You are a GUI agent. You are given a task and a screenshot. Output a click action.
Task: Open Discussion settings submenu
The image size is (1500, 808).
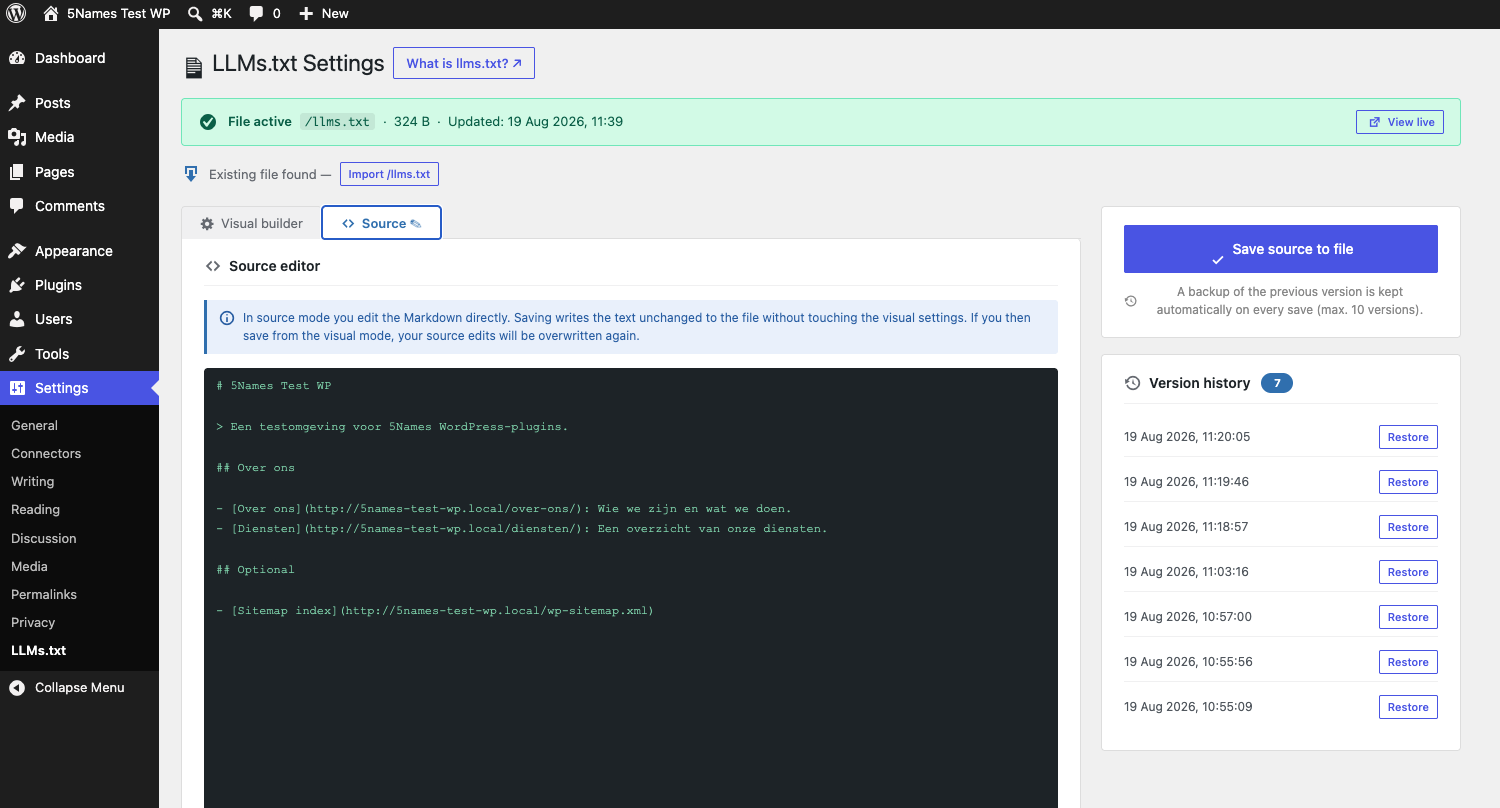43,538
